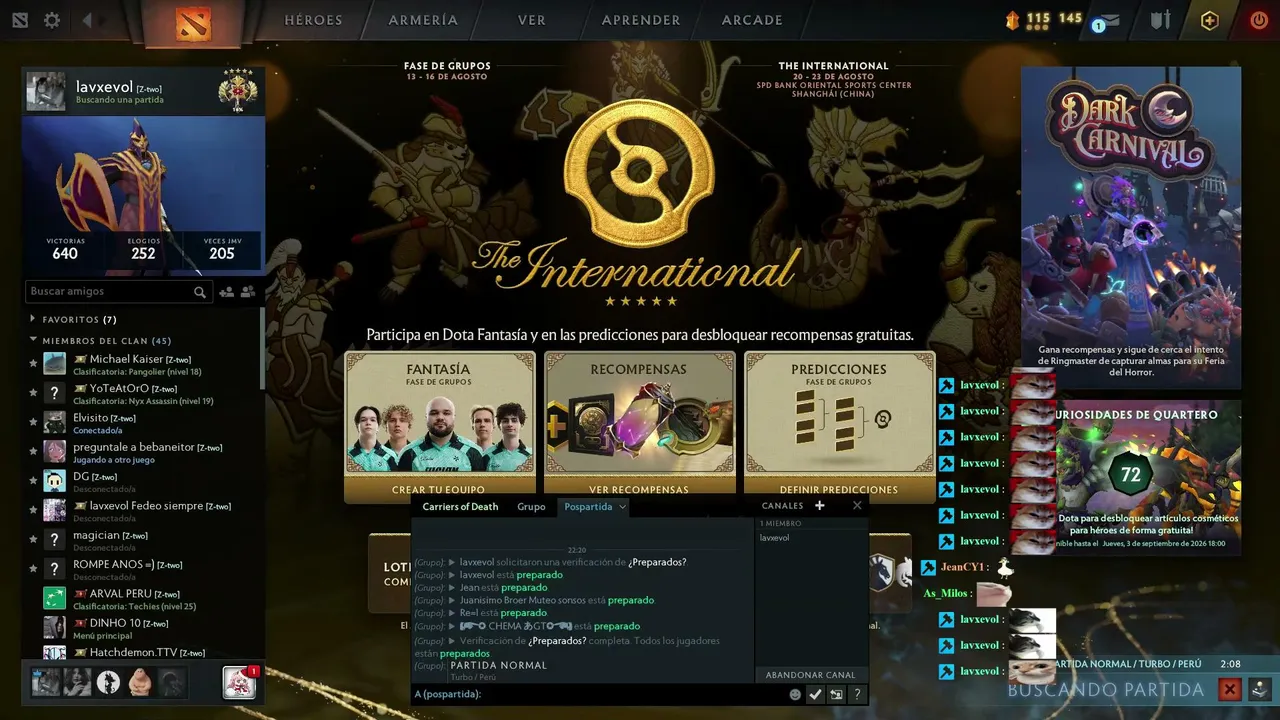The height and width of the screenshot is (720, 1280).
Task: Collapse the Miembros del Clan section
Action: [x=34, y=341]
